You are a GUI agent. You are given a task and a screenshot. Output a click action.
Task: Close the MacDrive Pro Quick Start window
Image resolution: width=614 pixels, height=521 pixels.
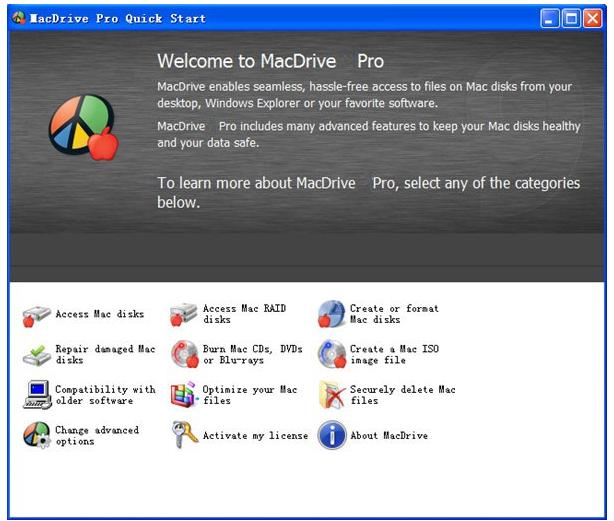point(595,18)
